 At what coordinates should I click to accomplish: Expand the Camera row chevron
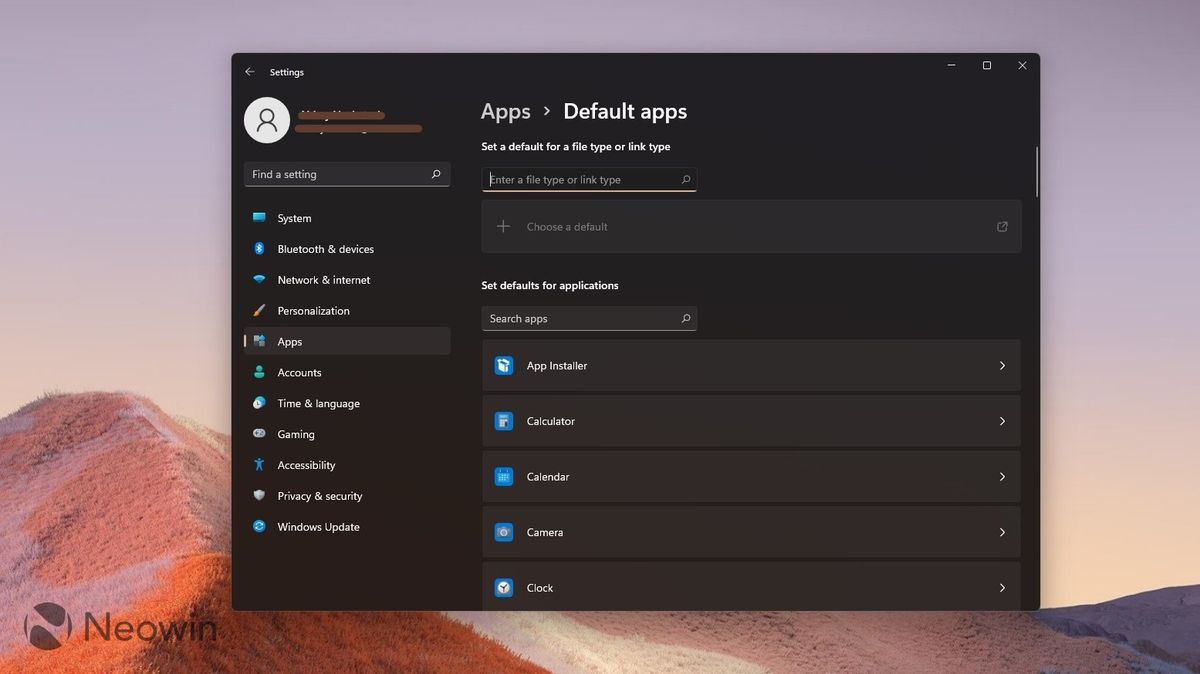tap(1002, 532)
